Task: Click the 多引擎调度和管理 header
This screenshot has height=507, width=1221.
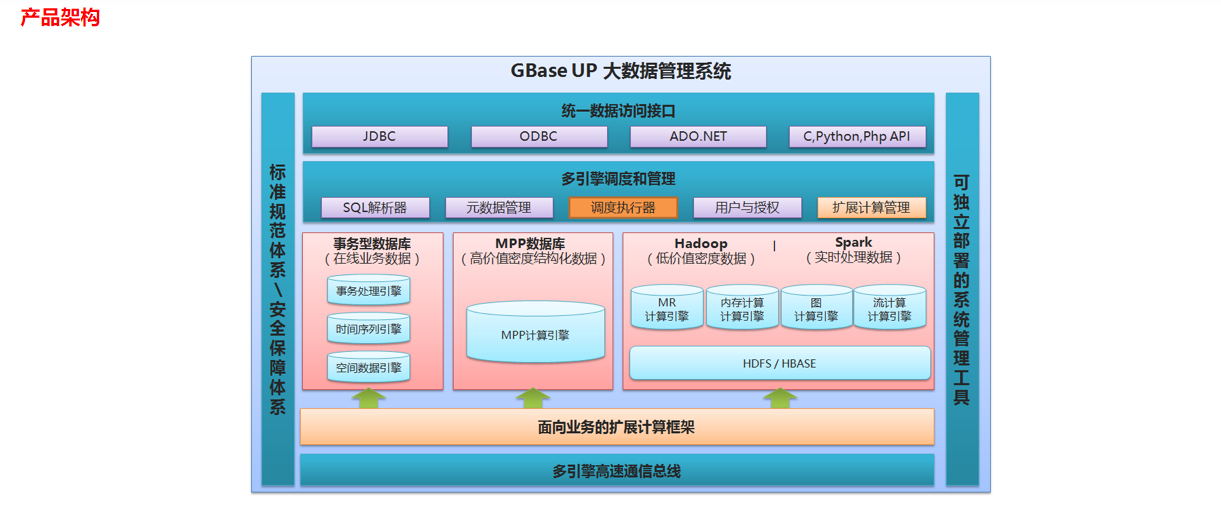Action: [619, 179]
